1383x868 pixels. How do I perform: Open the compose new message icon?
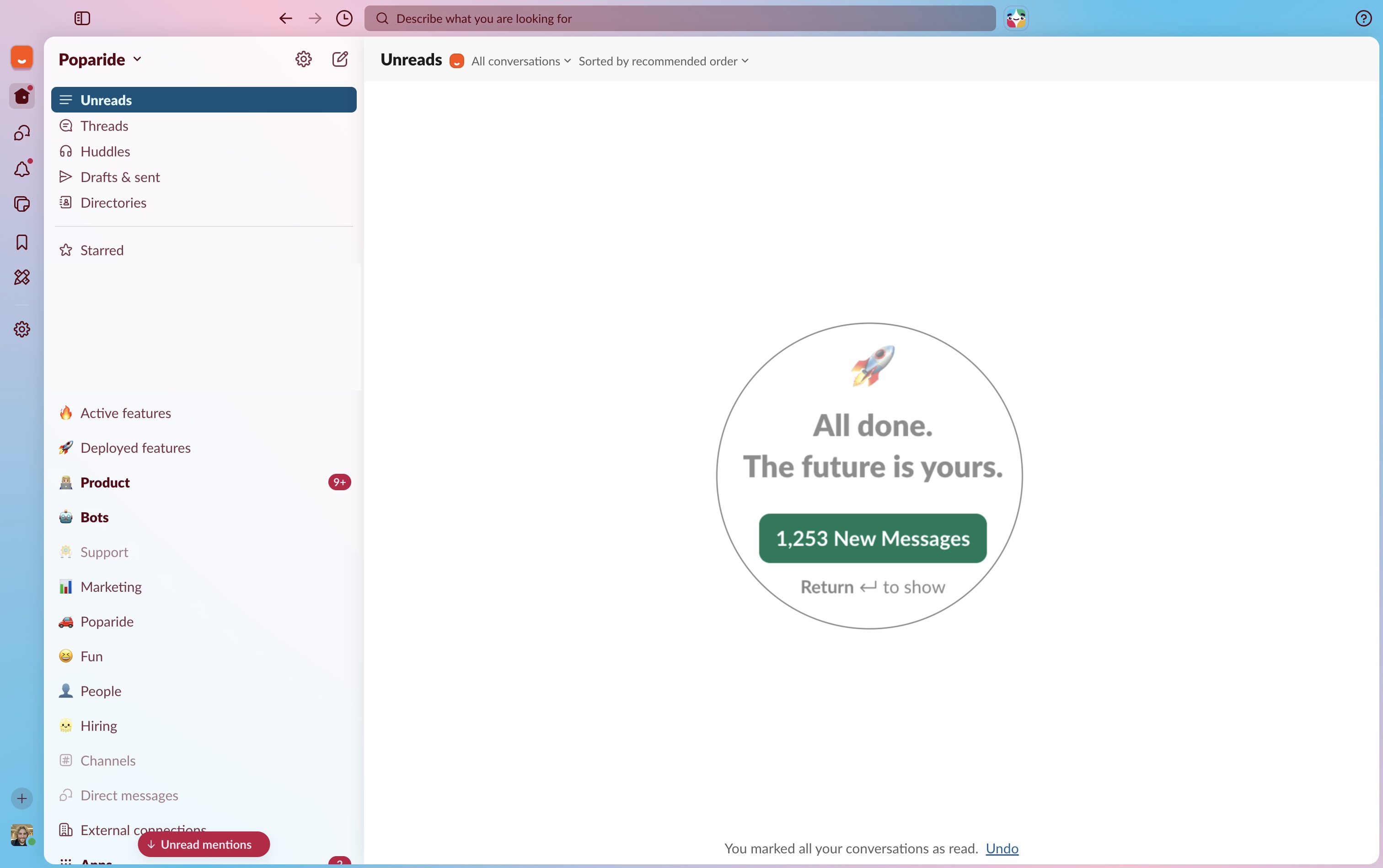pos(340,59)
